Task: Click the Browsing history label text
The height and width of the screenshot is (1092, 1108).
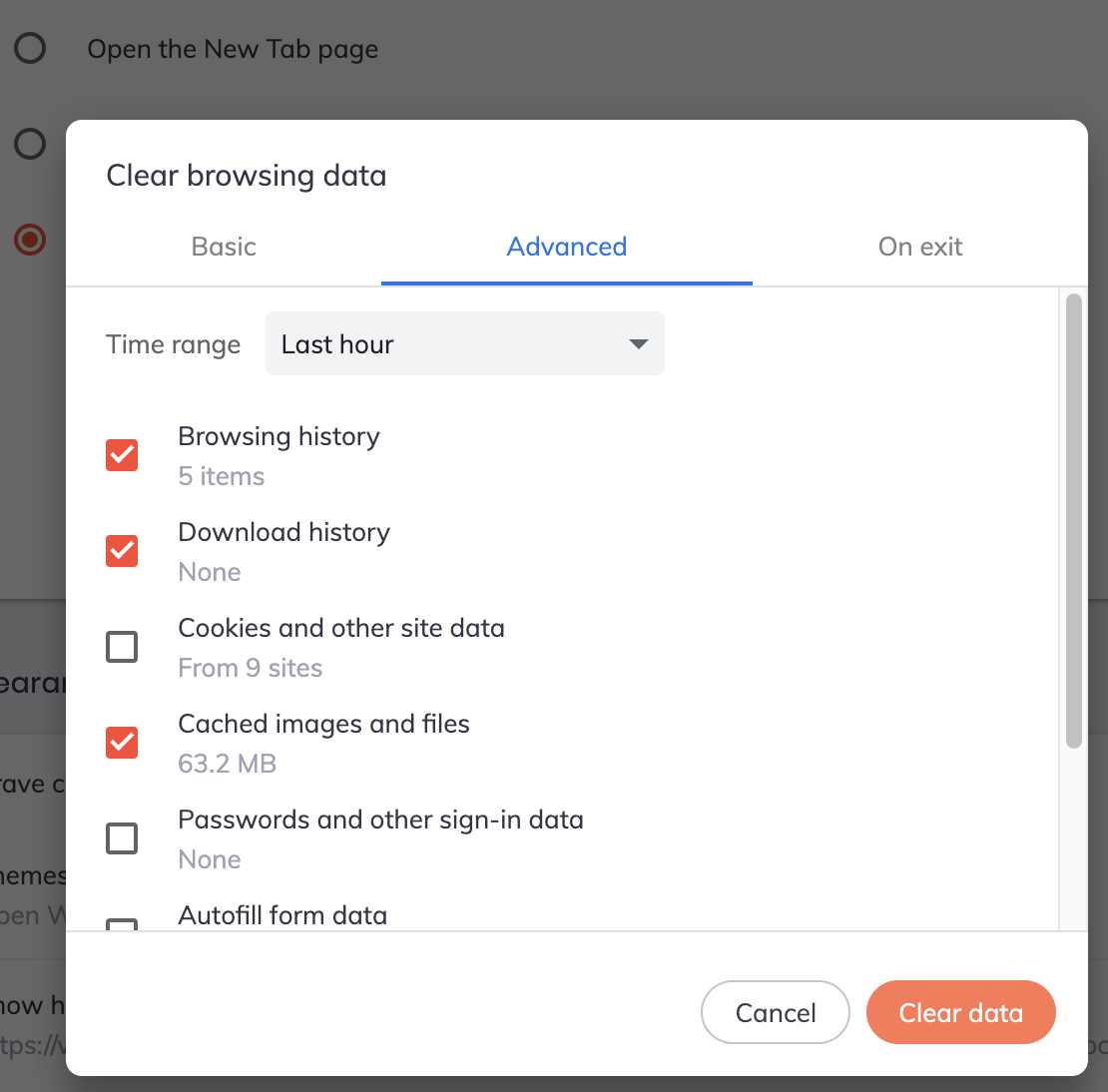Action: pyautogui.click(x=279, y=437)
